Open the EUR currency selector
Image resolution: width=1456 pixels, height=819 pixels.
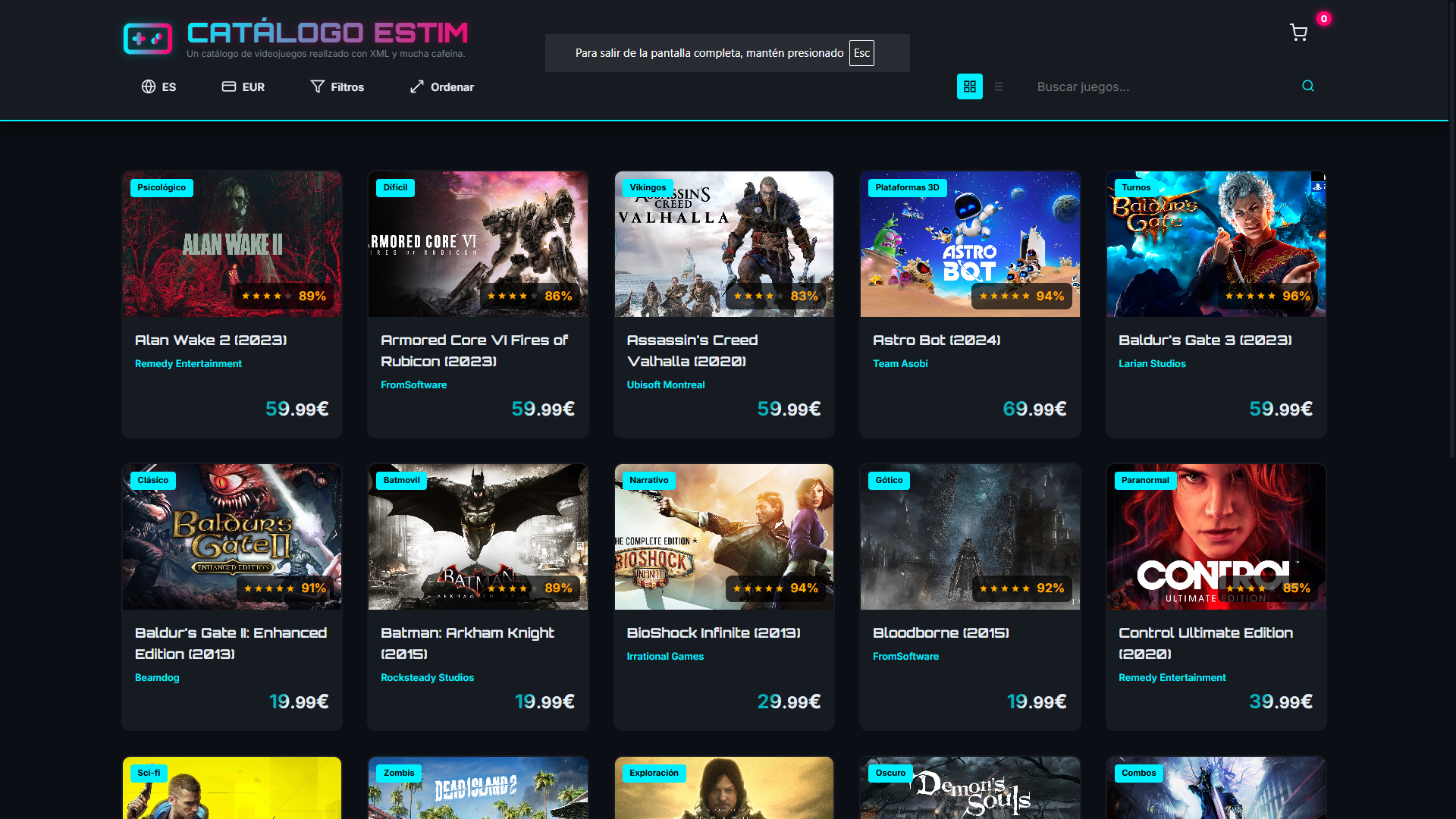[243, 86]
